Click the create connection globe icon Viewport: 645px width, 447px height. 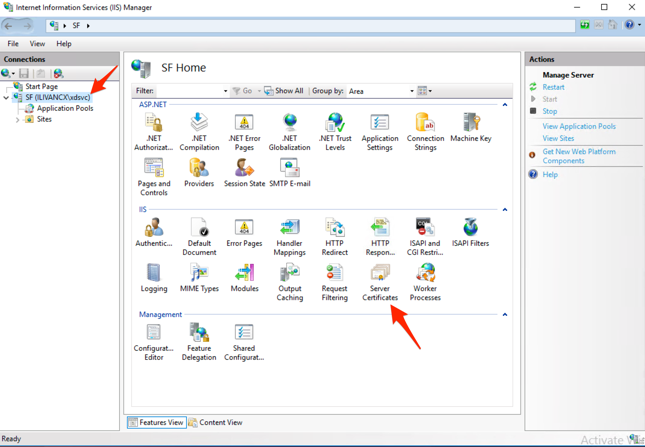pos(6,73)
